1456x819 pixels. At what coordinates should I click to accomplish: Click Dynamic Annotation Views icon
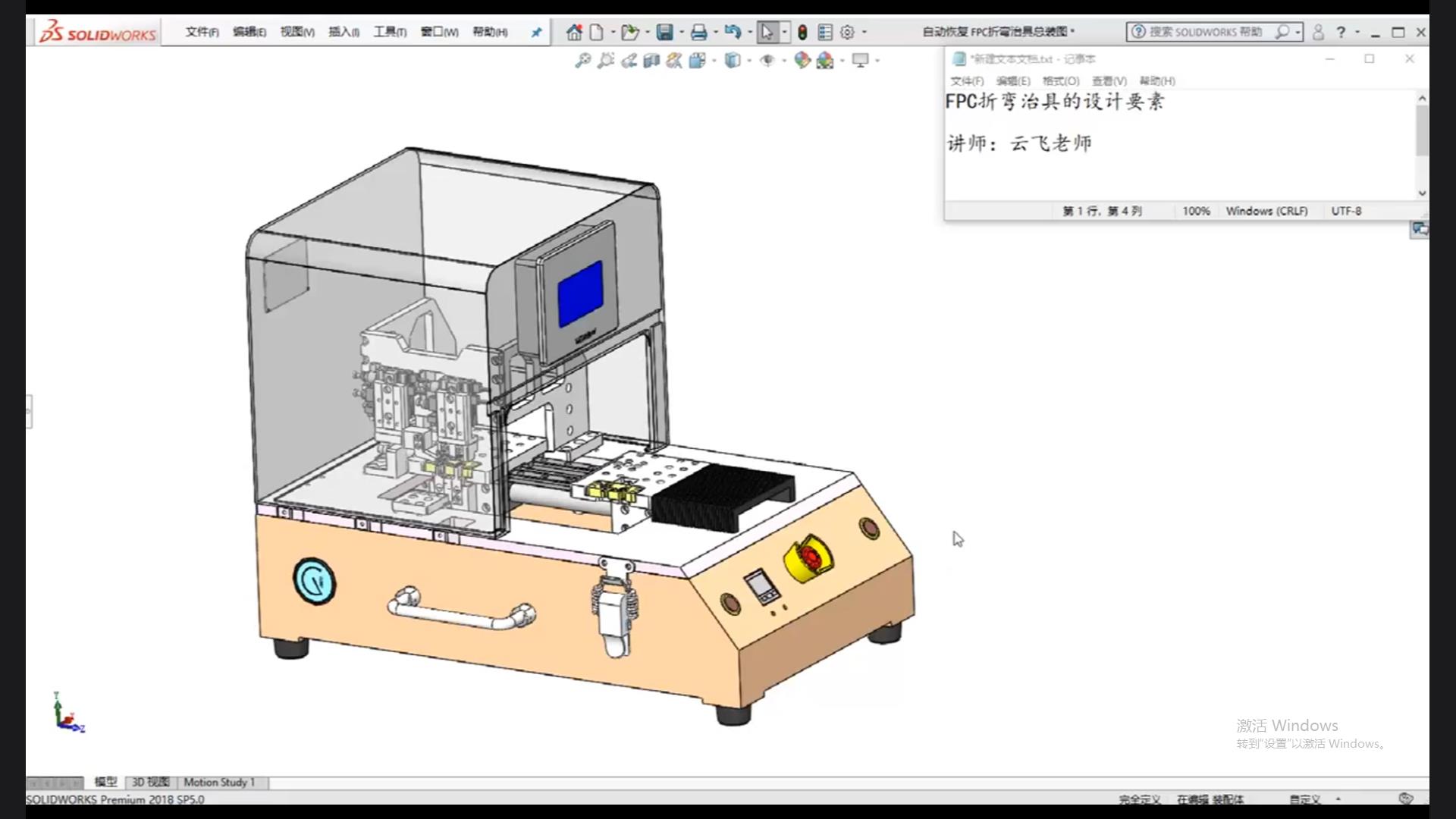point(674,60)
